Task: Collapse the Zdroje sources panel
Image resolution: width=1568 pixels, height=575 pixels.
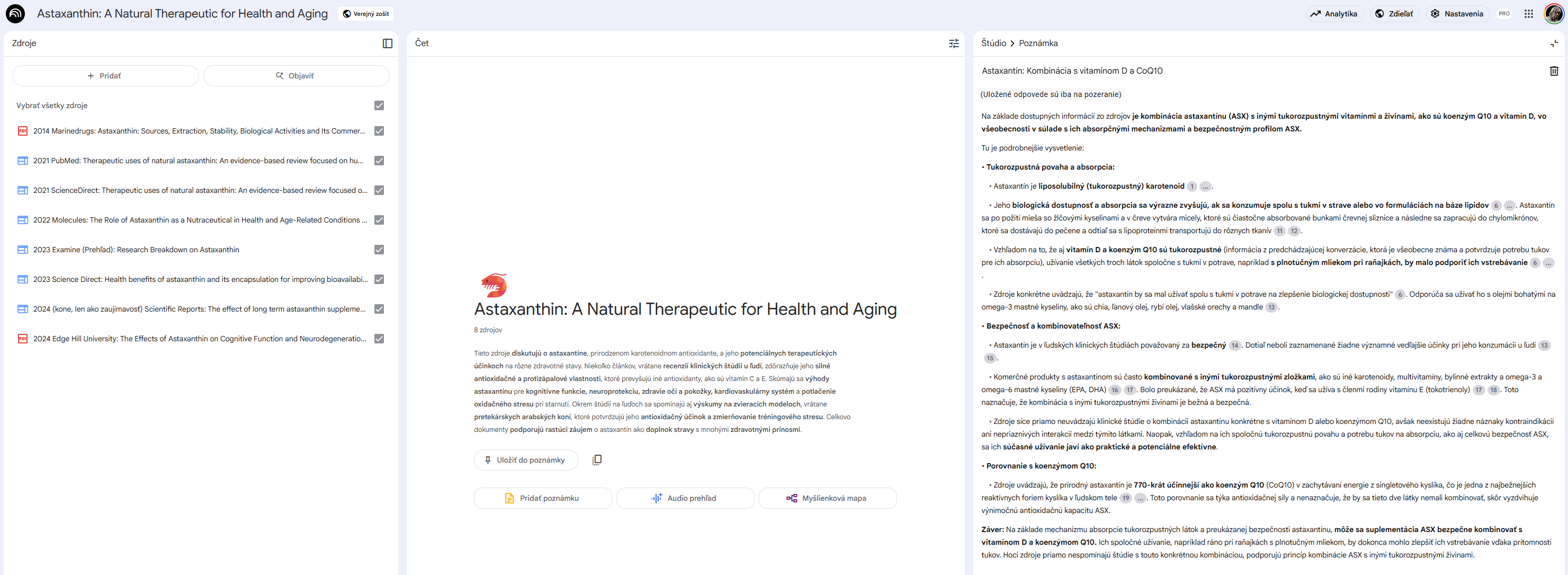Action: point(387,43)
